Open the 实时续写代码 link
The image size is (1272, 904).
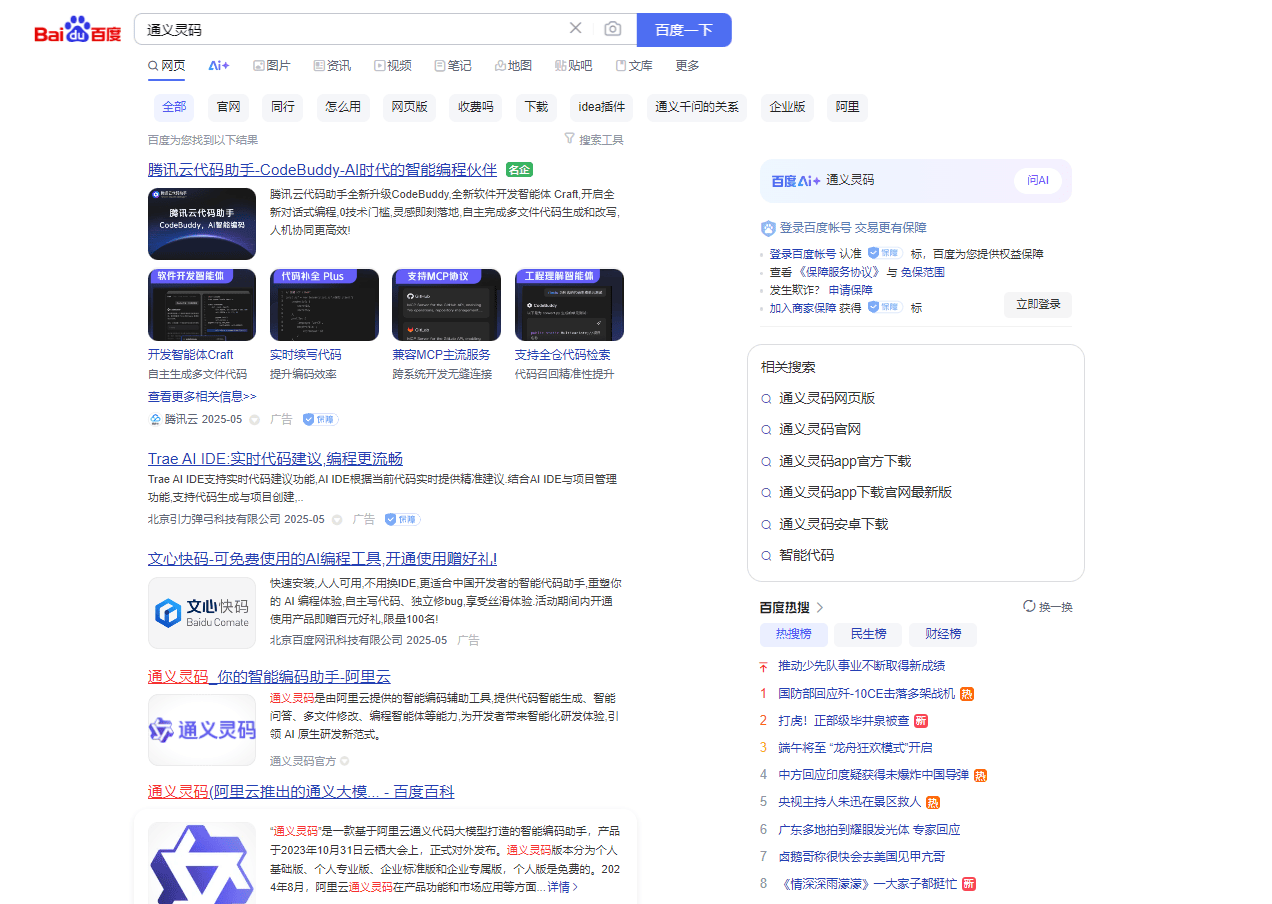306,355
